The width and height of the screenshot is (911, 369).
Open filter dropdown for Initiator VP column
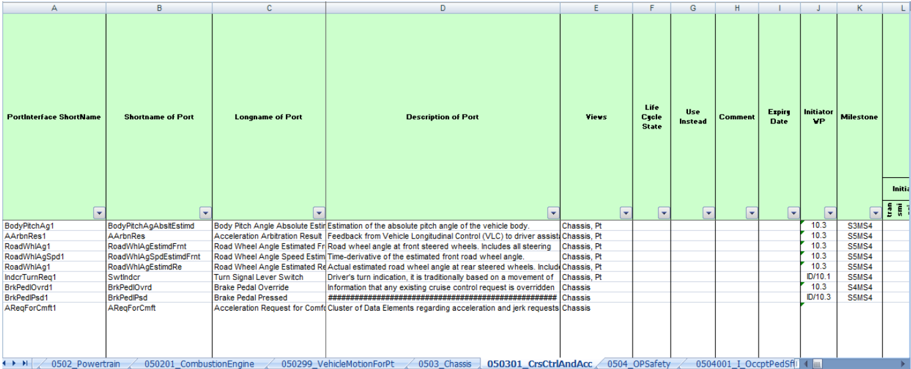(830, 213)
